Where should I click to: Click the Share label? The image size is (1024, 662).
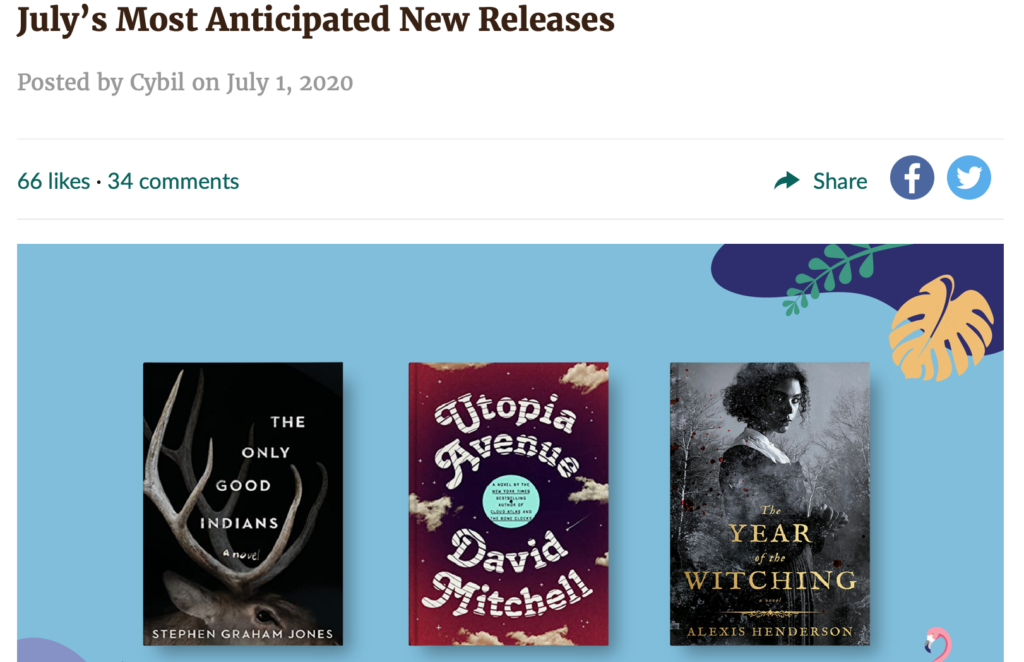840,181
